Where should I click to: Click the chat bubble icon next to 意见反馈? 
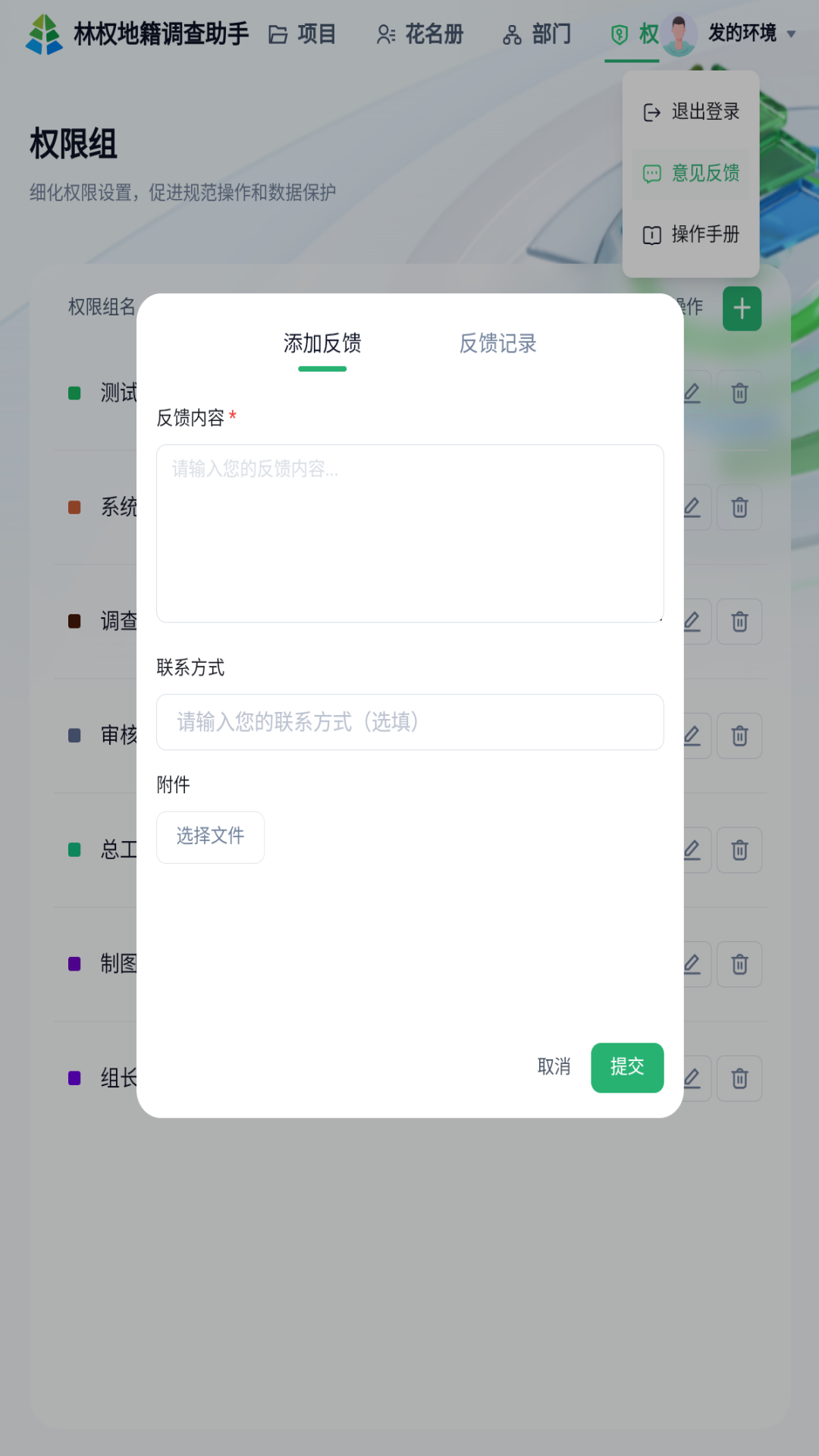point(651,173)
